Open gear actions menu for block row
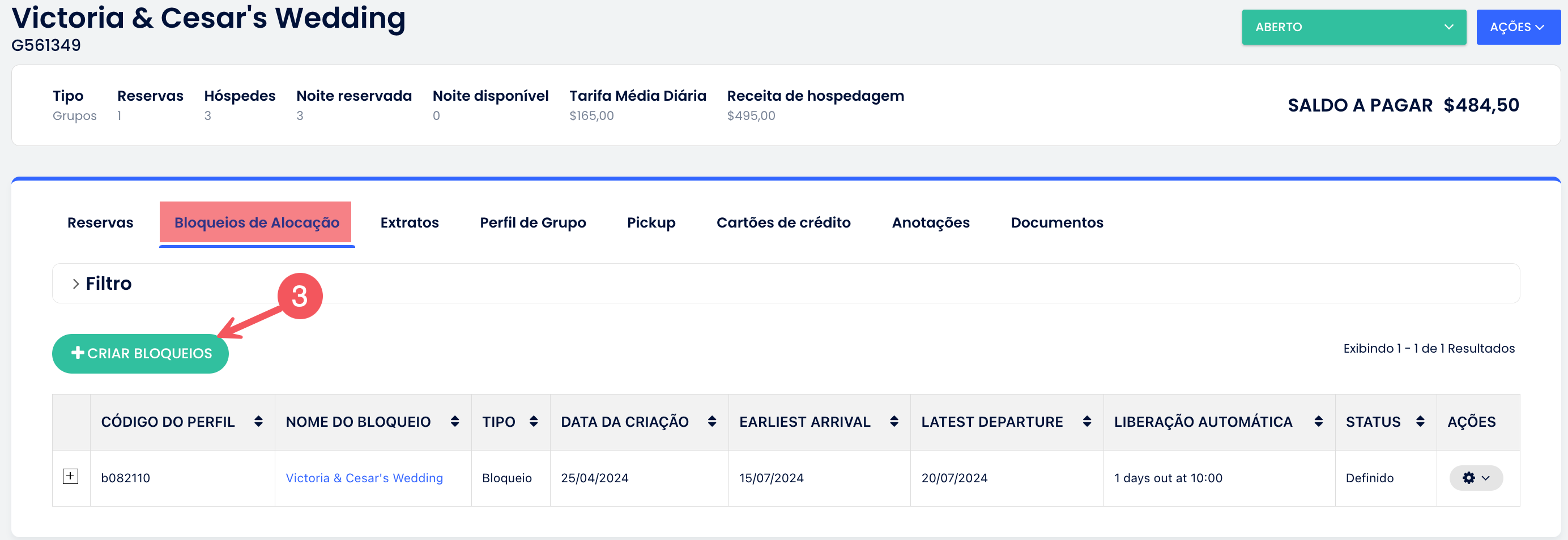The image size is (1568, 540). [x=1476, y=478]
